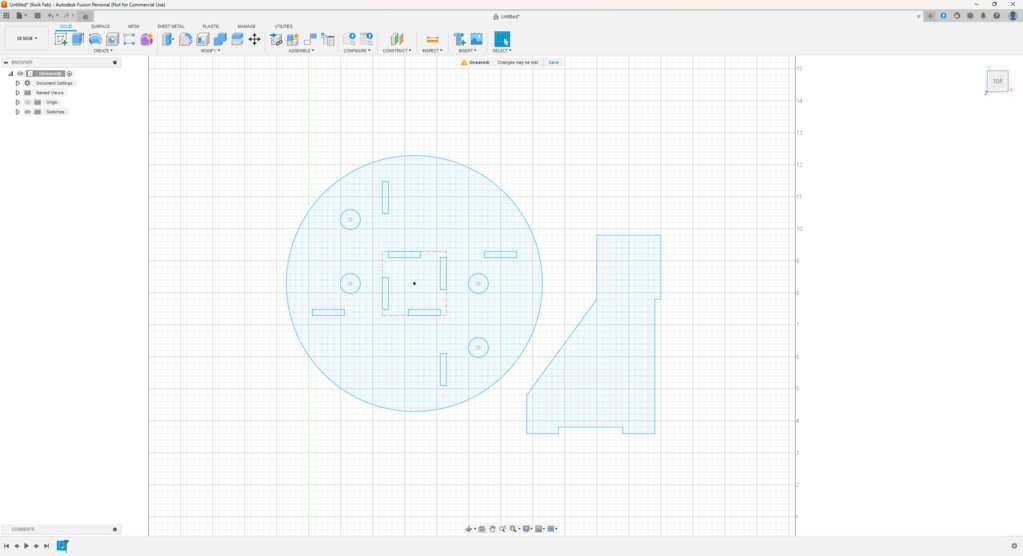The width and height of the screenshot is (1023, 556).
Task: Click the Insert Canvas image icon
Action: (476, 39)
